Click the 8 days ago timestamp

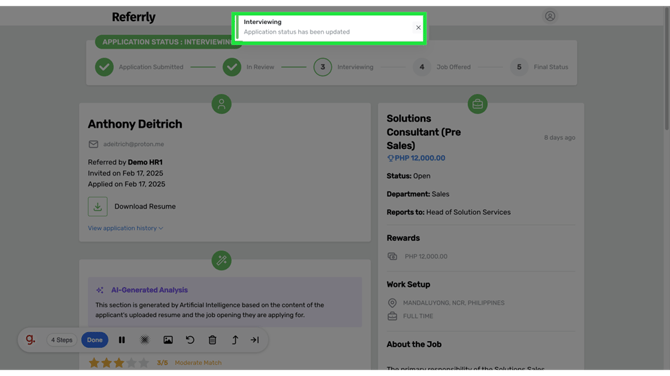[x=559, y=138]
